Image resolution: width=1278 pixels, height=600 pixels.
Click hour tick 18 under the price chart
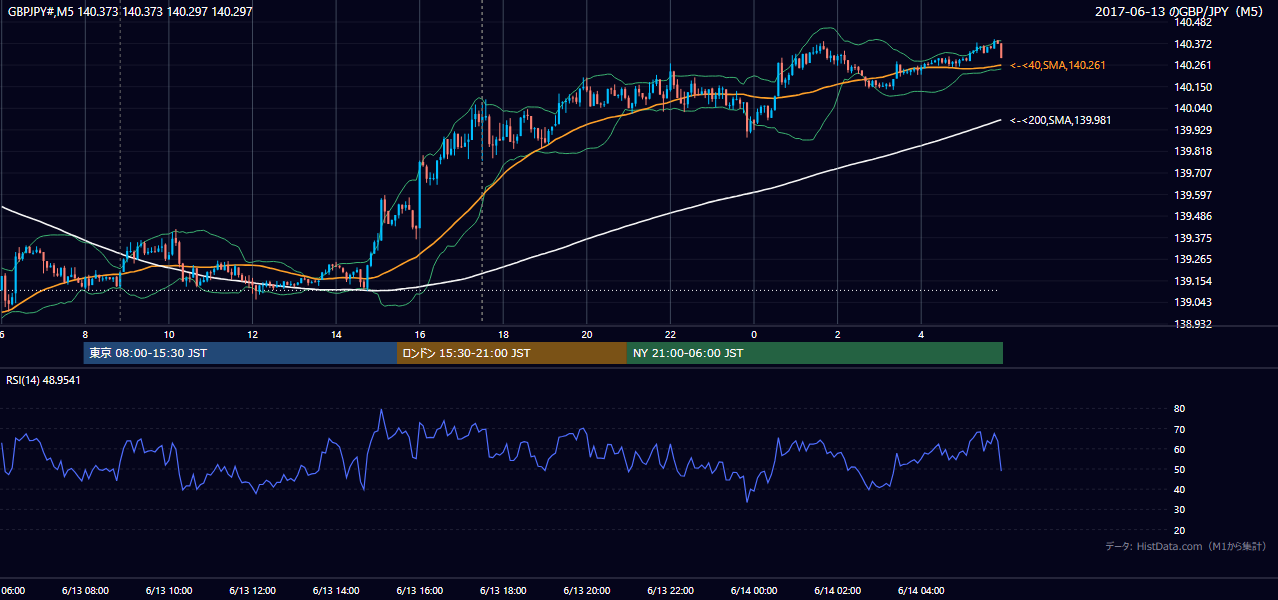(503, 334)
